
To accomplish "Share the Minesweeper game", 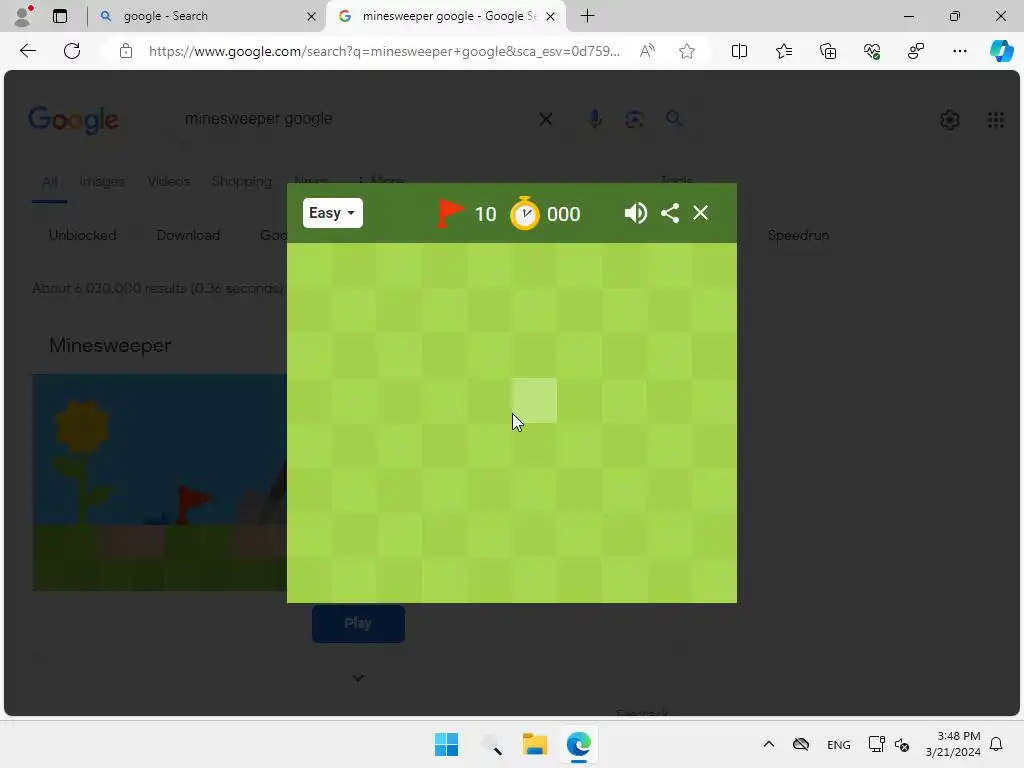I will (670, 213).
